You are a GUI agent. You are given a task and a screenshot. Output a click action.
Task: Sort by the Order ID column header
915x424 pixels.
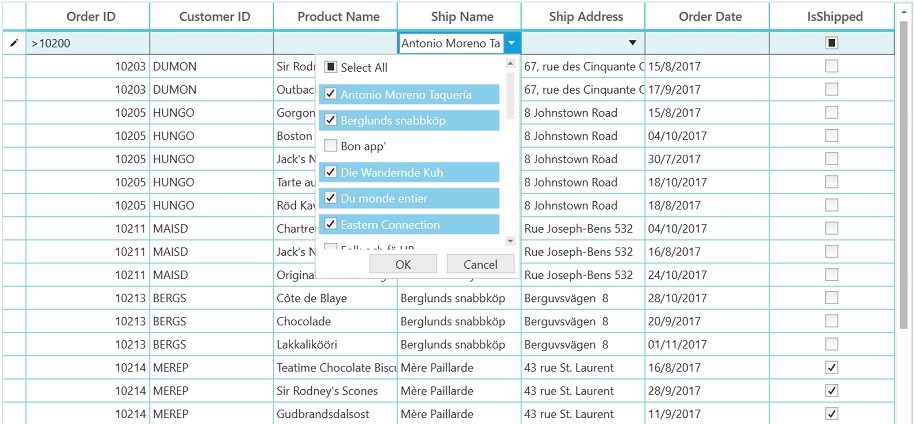tap(90, 16)
